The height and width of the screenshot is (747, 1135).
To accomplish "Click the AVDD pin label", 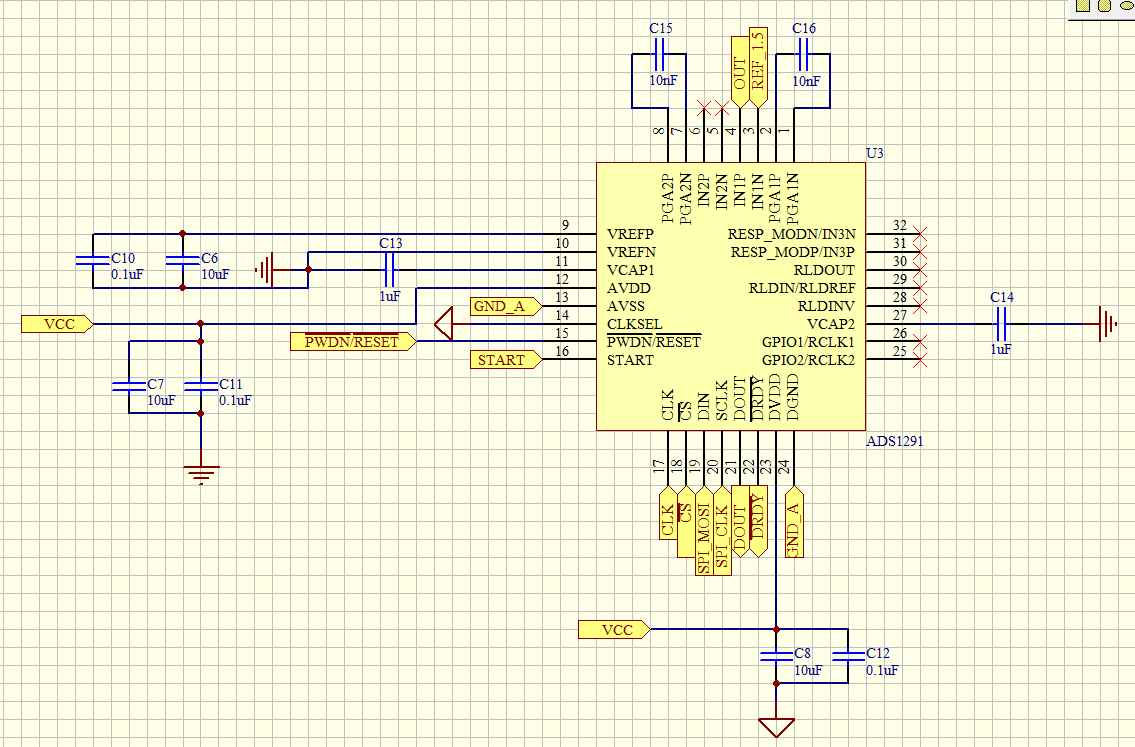I will [628, 288].
